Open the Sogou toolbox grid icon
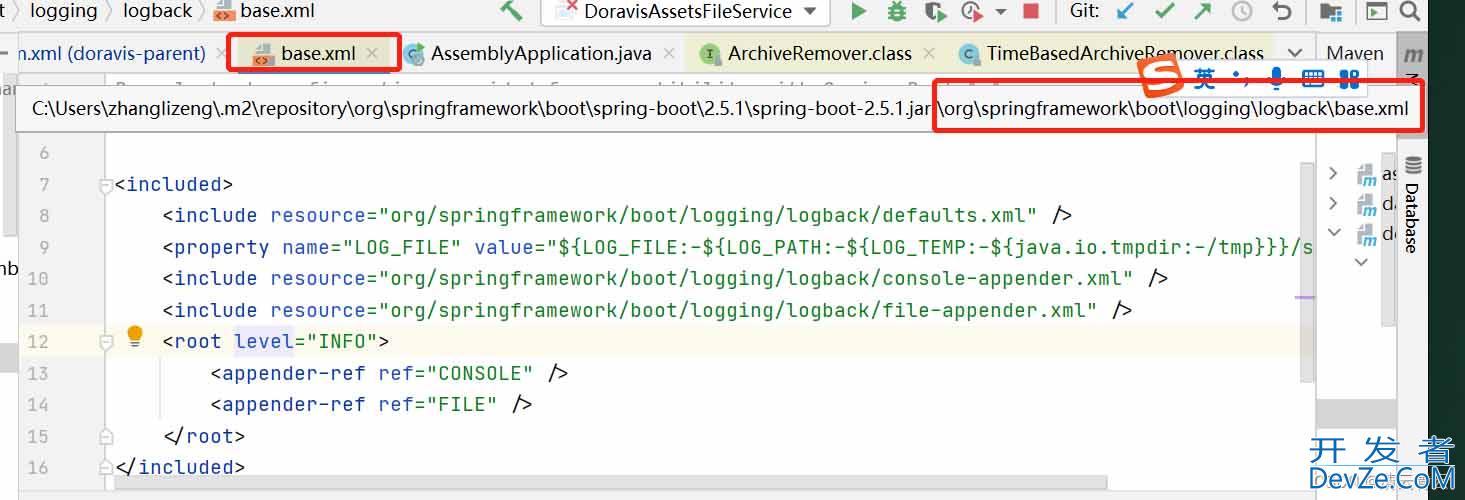This screenshot has width=1465, height=500. click(x=1349, y=79)
